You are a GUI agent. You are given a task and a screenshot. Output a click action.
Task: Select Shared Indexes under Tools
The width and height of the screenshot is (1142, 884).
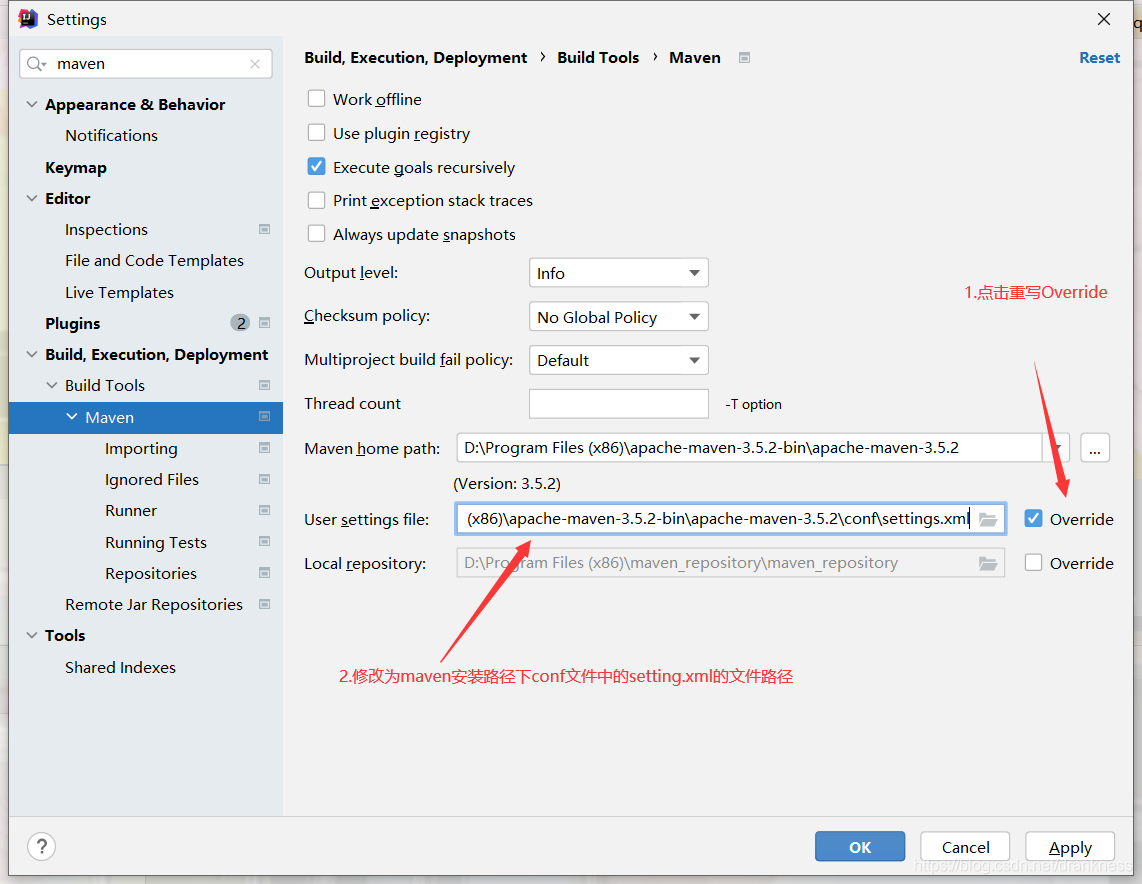(x=120, y=667)
